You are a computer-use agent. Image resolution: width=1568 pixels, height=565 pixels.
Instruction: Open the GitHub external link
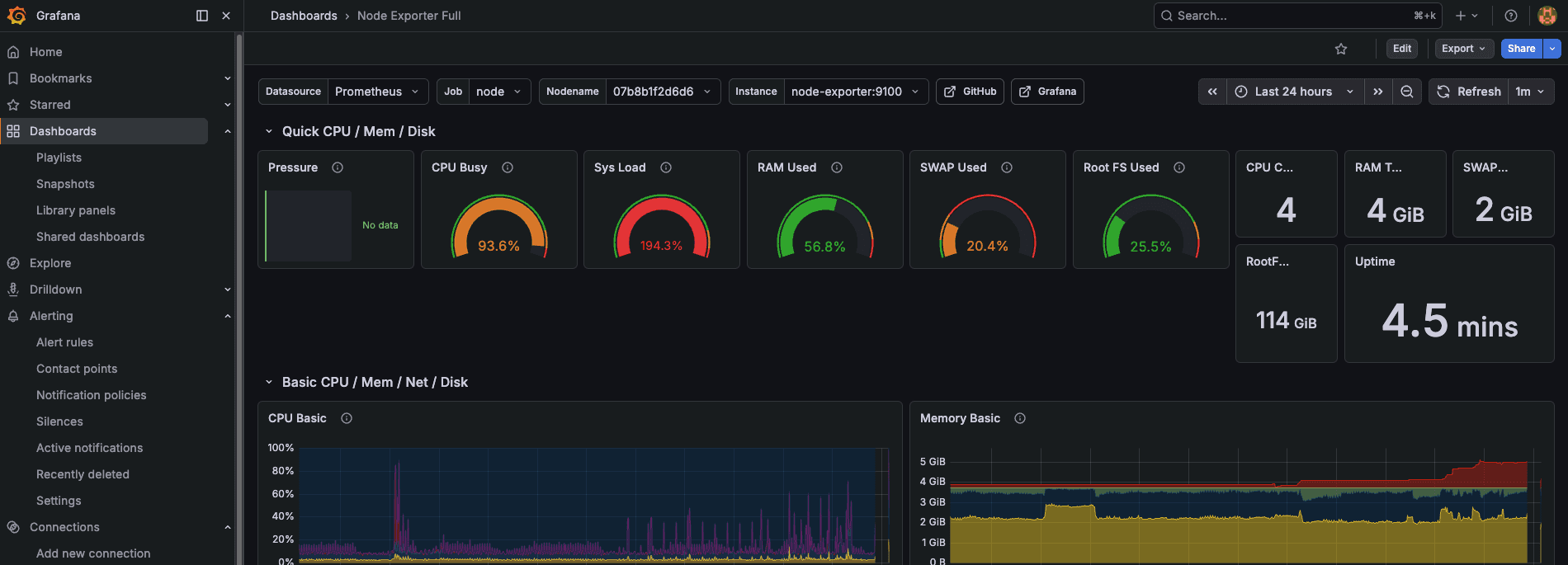(x=970, y=92)
